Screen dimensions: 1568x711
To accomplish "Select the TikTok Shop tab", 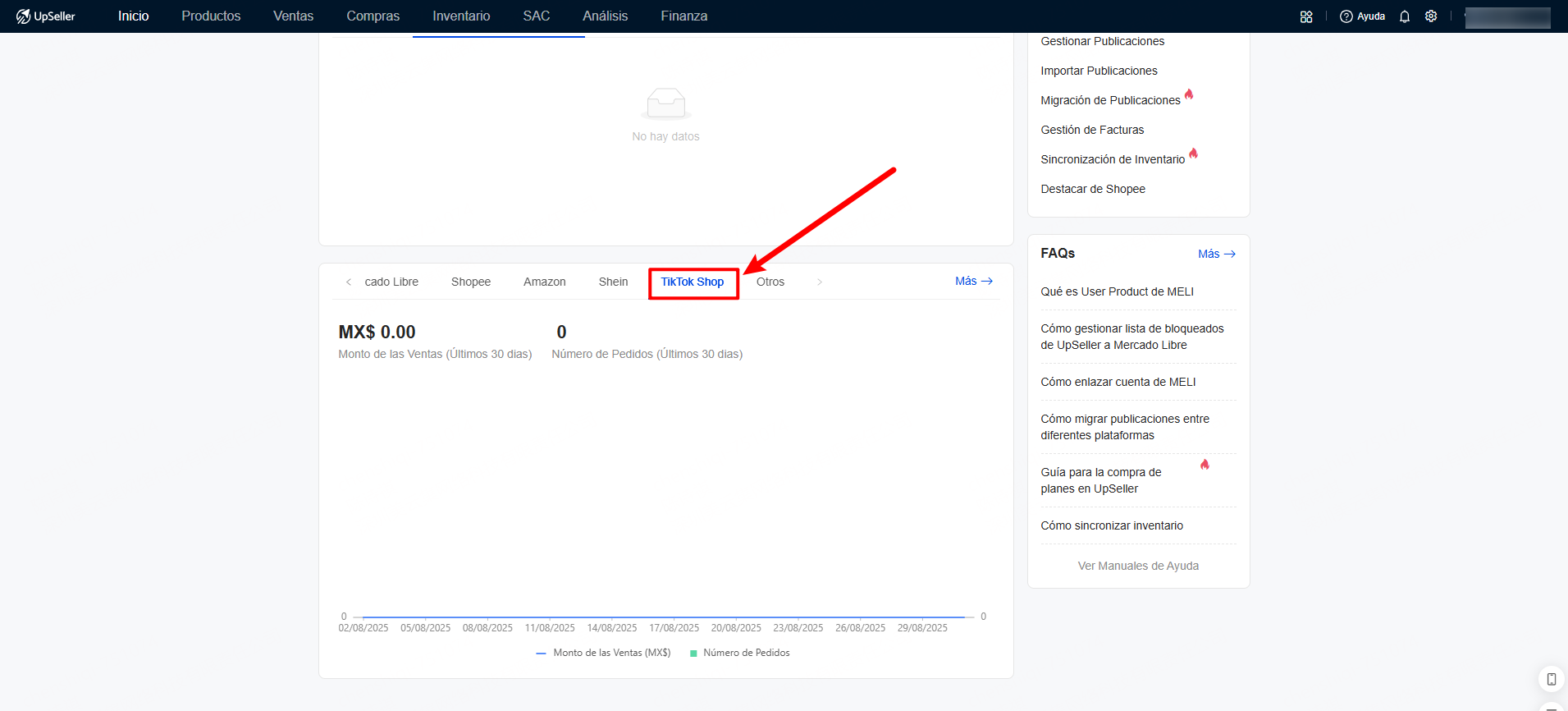I will [x=693, y=282].
